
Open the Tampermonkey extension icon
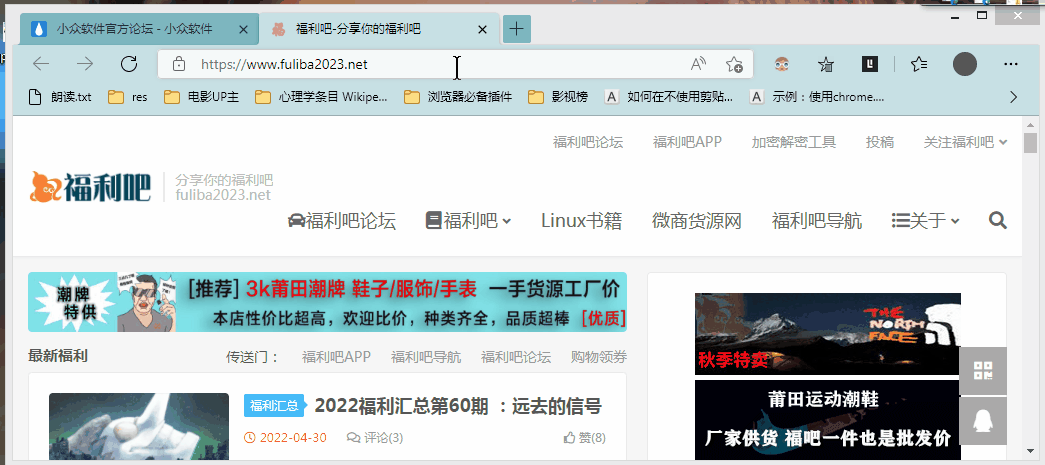782,65
